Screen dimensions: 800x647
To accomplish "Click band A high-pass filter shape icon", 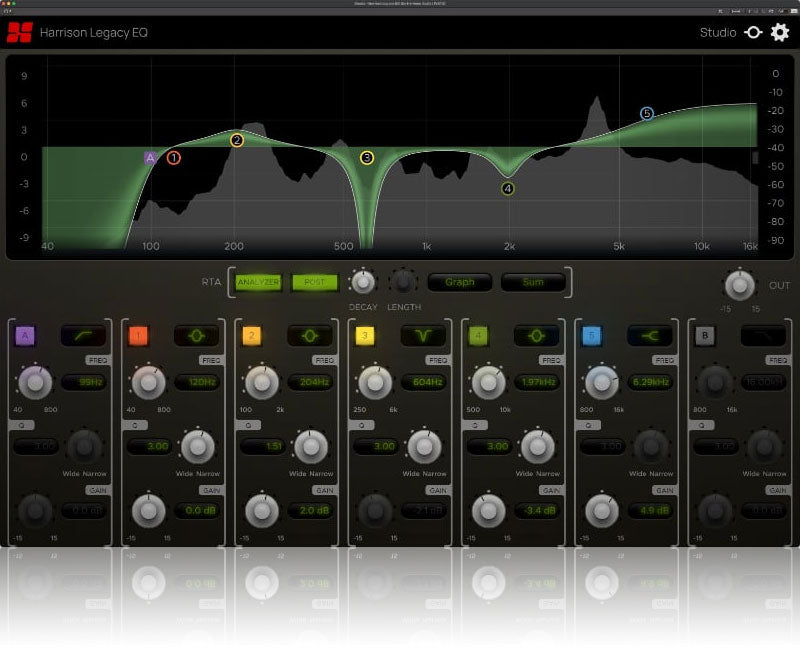I will point(84,336).
